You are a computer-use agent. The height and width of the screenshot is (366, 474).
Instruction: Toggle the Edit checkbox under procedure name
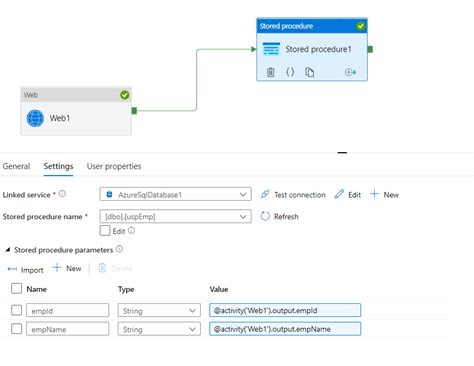(x=105, y=230)
